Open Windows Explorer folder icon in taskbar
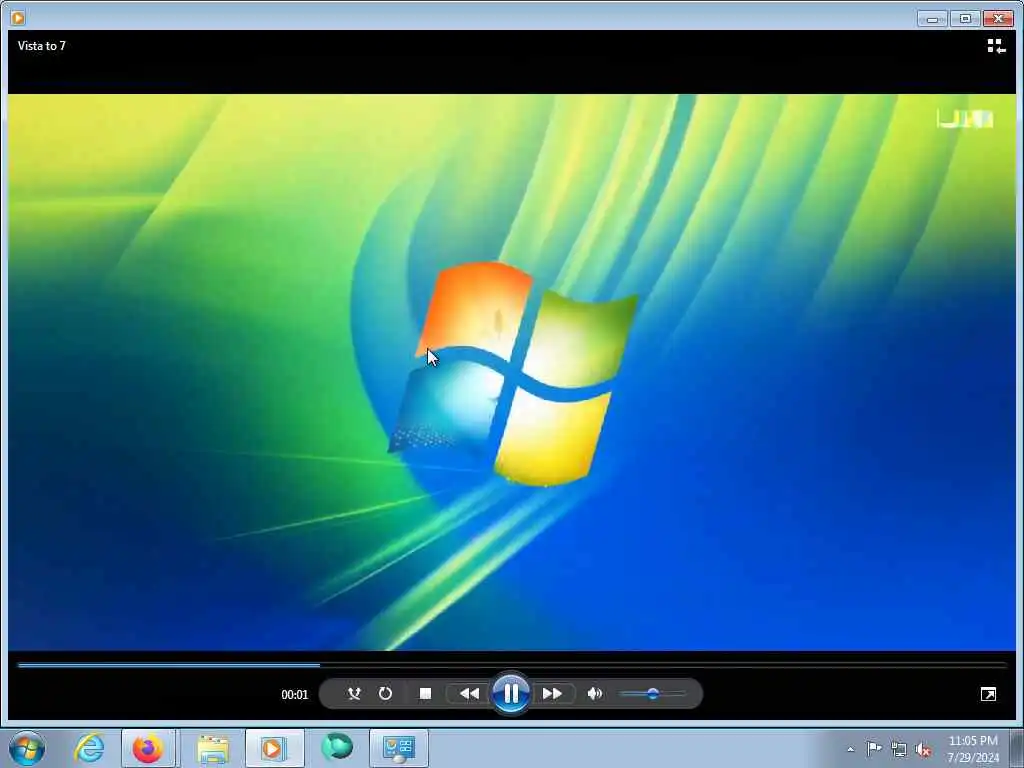Image resolution: width=1024 pixels, height=768 pixels. click(213, 749)
